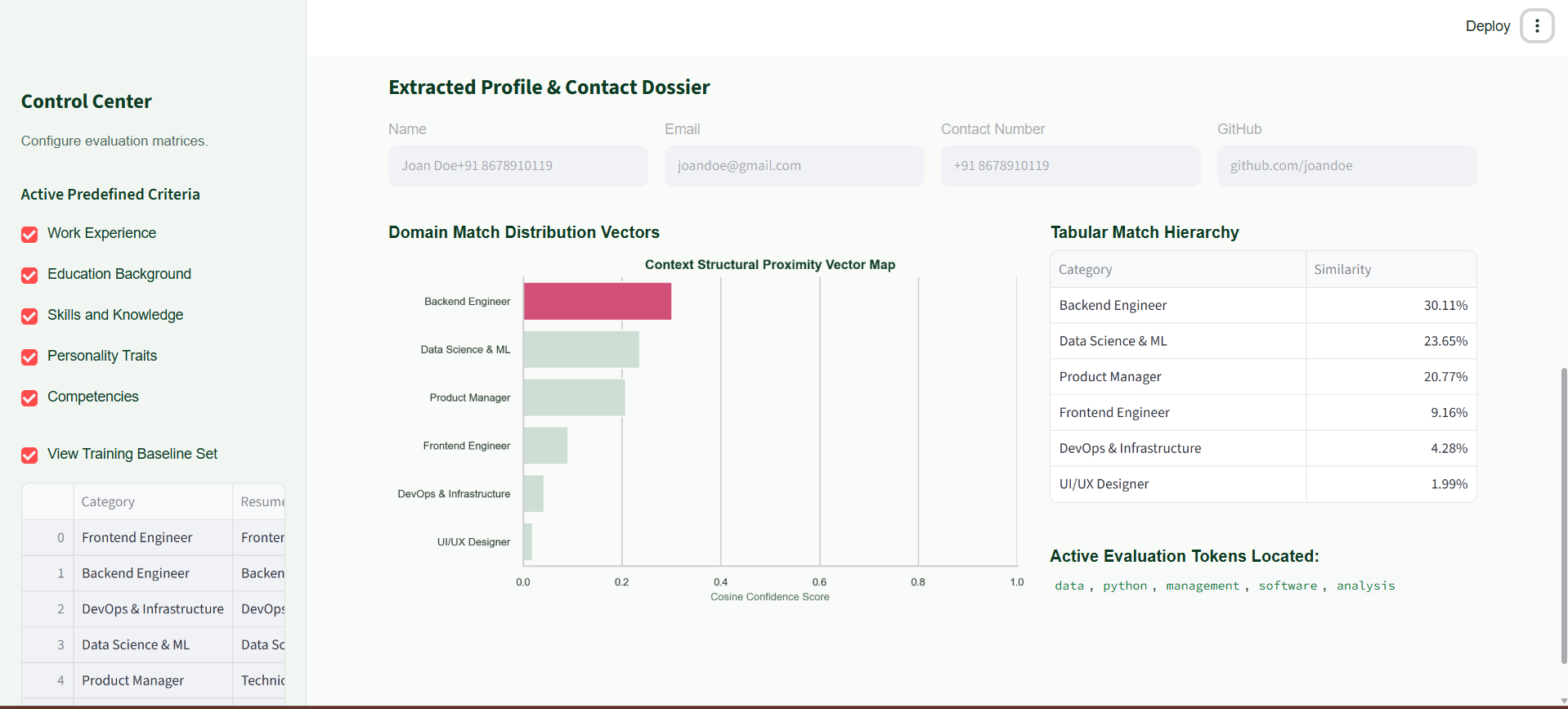Open the three-dot main menu
Screen dimensions: 1568x709
[x=1537, y=26]
